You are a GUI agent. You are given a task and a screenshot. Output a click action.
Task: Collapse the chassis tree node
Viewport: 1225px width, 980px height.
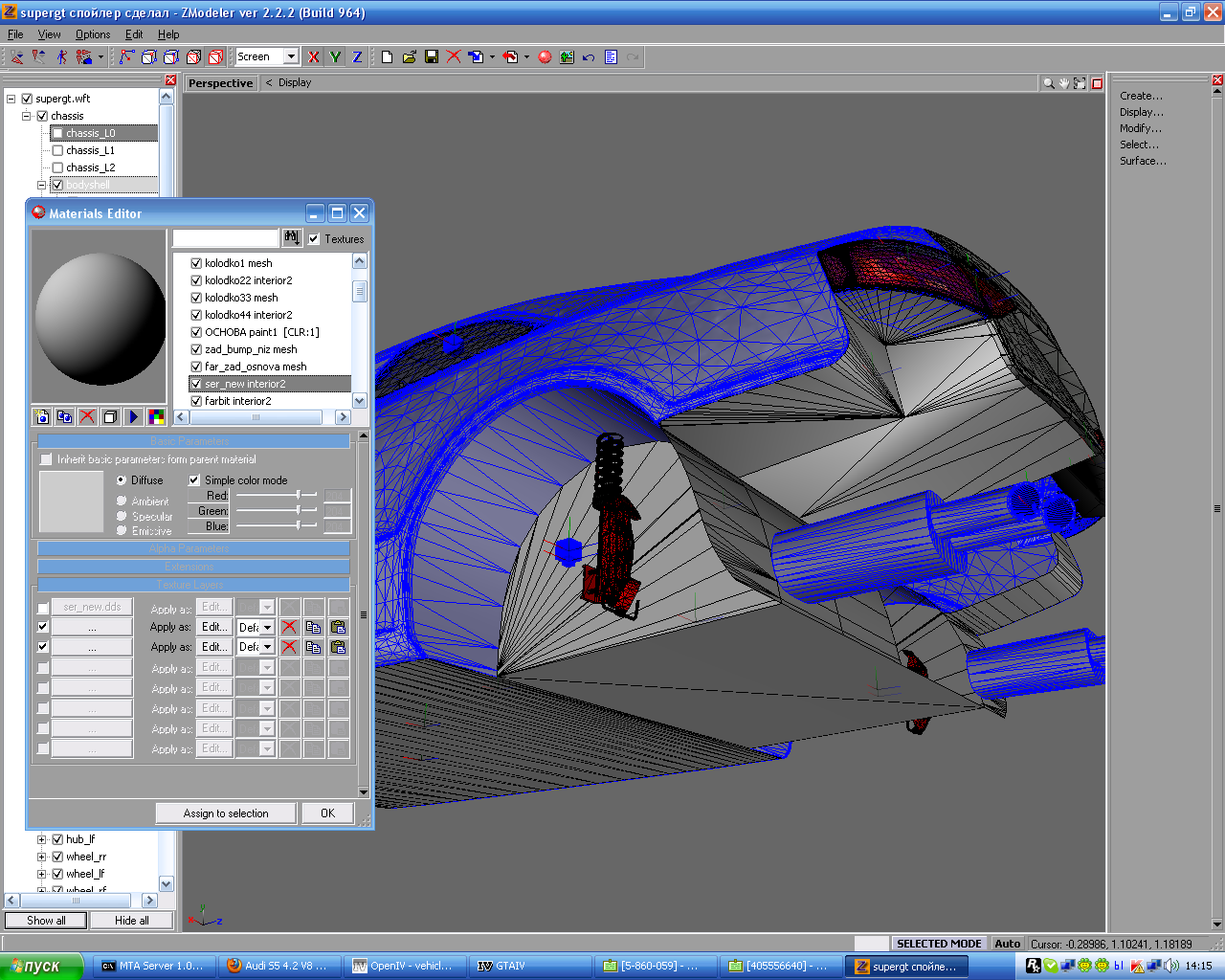(27, 116)
